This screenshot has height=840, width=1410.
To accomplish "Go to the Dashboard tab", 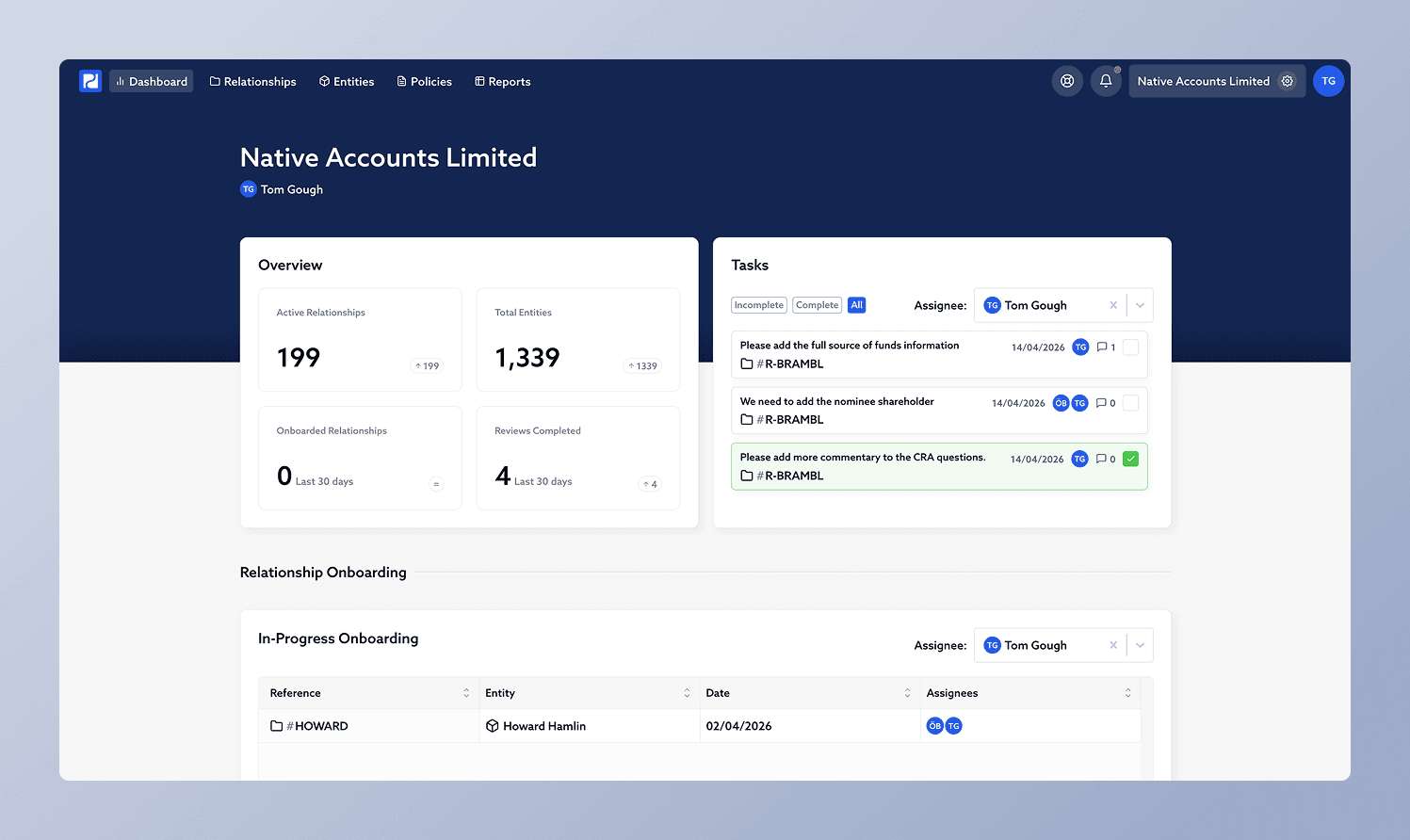I will pos(152,81).
